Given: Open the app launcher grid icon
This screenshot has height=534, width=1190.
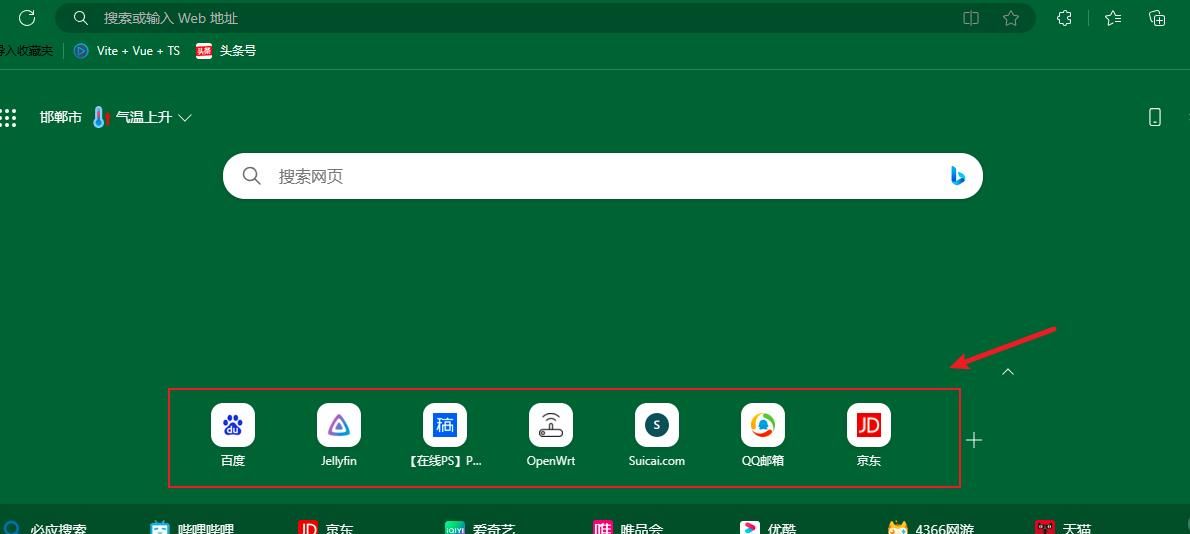Looking at the screenshot, I should click(8, 118).
